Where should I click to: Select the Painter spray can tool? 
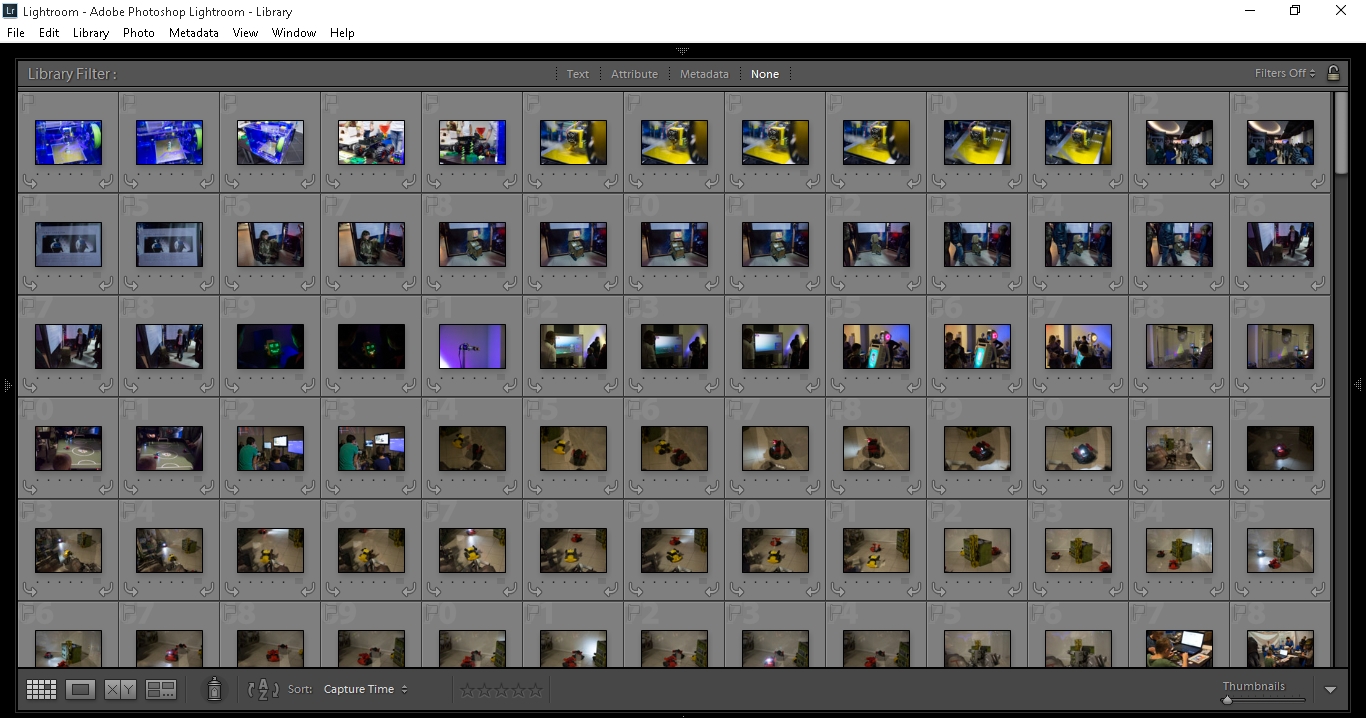(x=214, y=688)
